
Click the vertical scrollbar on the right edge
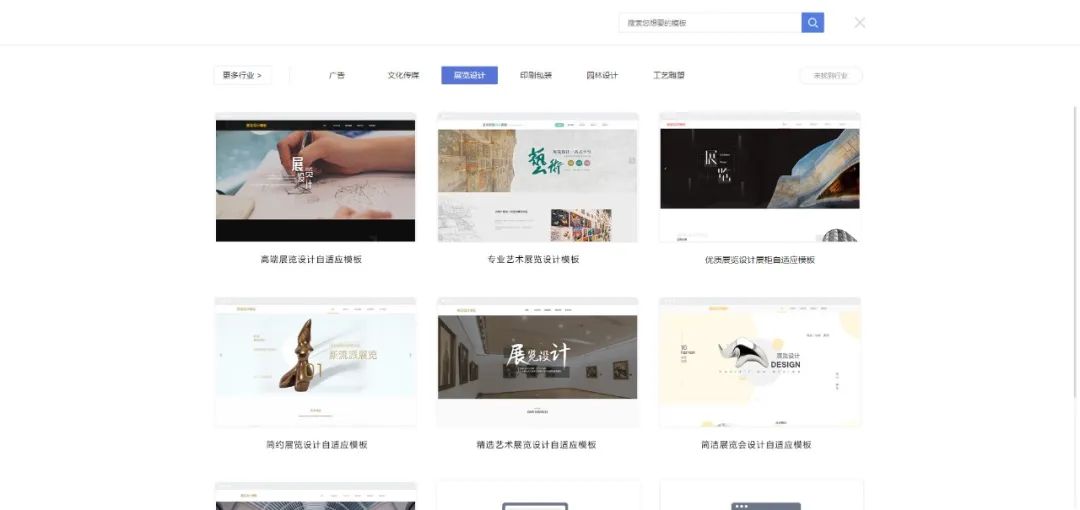coord(1076,252)
